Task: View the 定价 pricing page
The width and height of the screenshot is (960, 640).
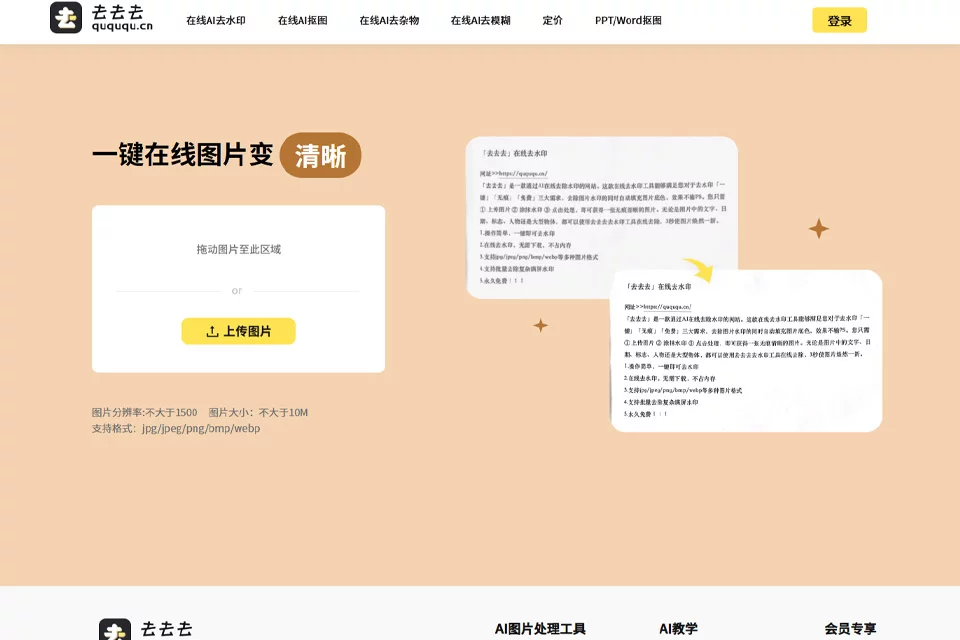Action: click(x=552, y=20)
